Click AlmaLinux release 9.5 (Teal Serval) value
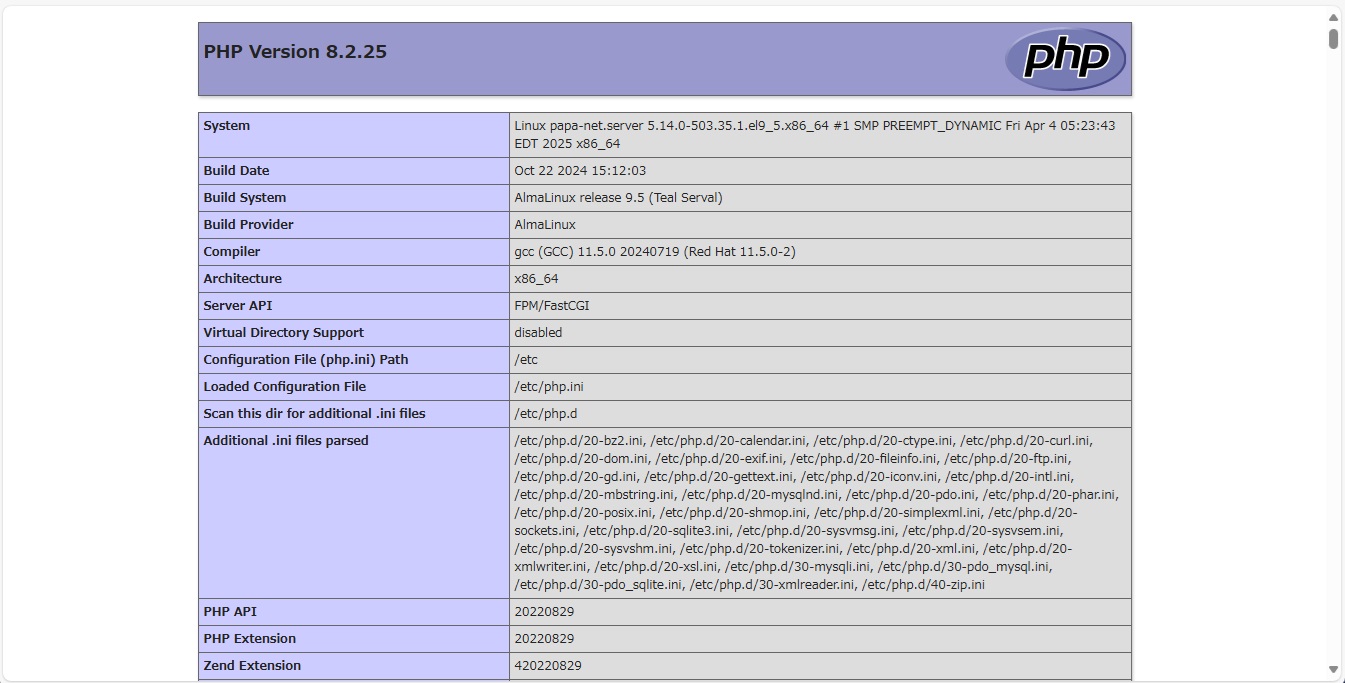 point(618,198)
